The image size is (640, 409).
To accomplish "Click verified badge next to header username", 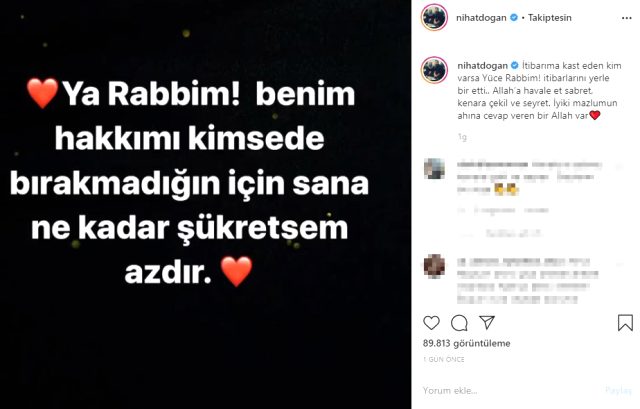I will click(x=514, y=18).
